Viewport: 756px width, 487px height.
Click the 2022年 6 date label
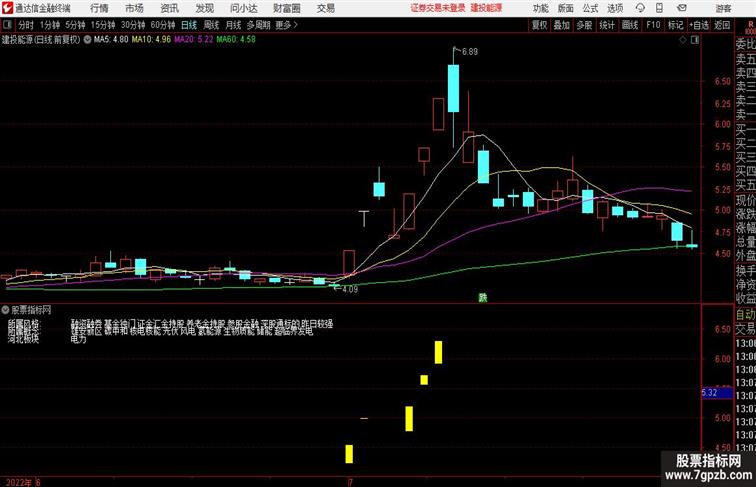(23, 482)
